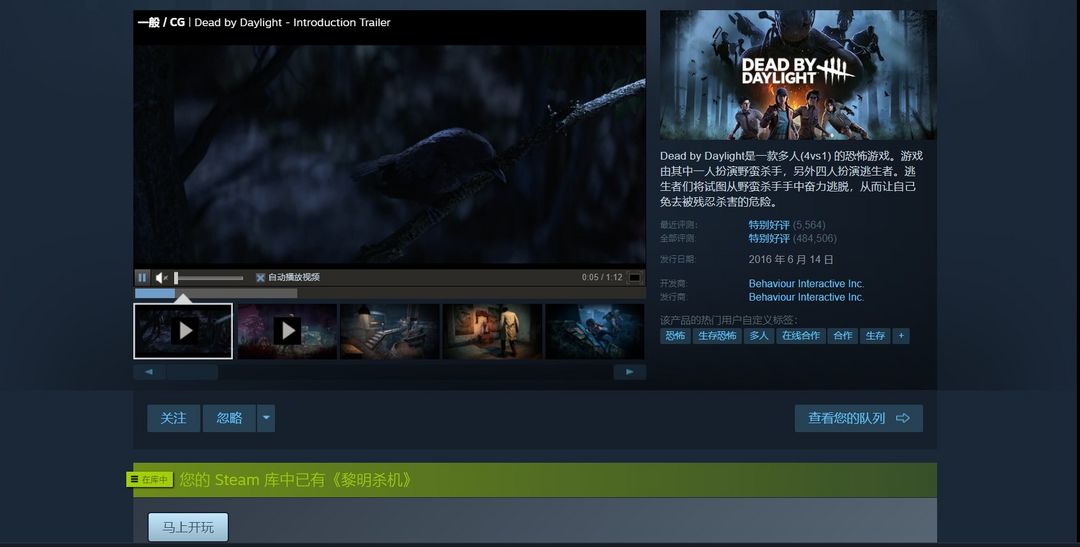This screenshot has height=547, width=1080.
Task: Open the last blue screenshot thumbnail
Action: click(595, 331)
